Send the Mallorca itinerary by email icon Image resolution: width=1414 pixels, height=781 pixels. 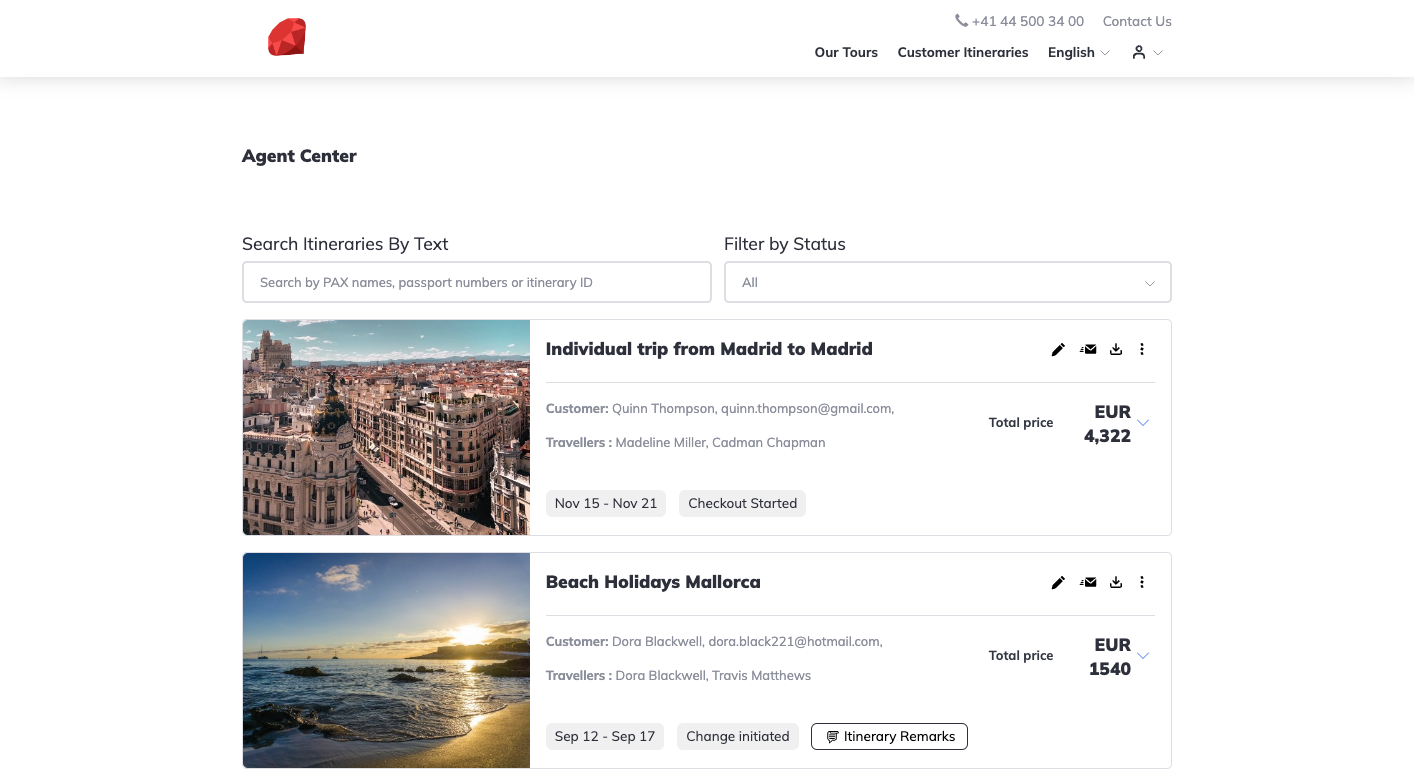point(1088,582)
